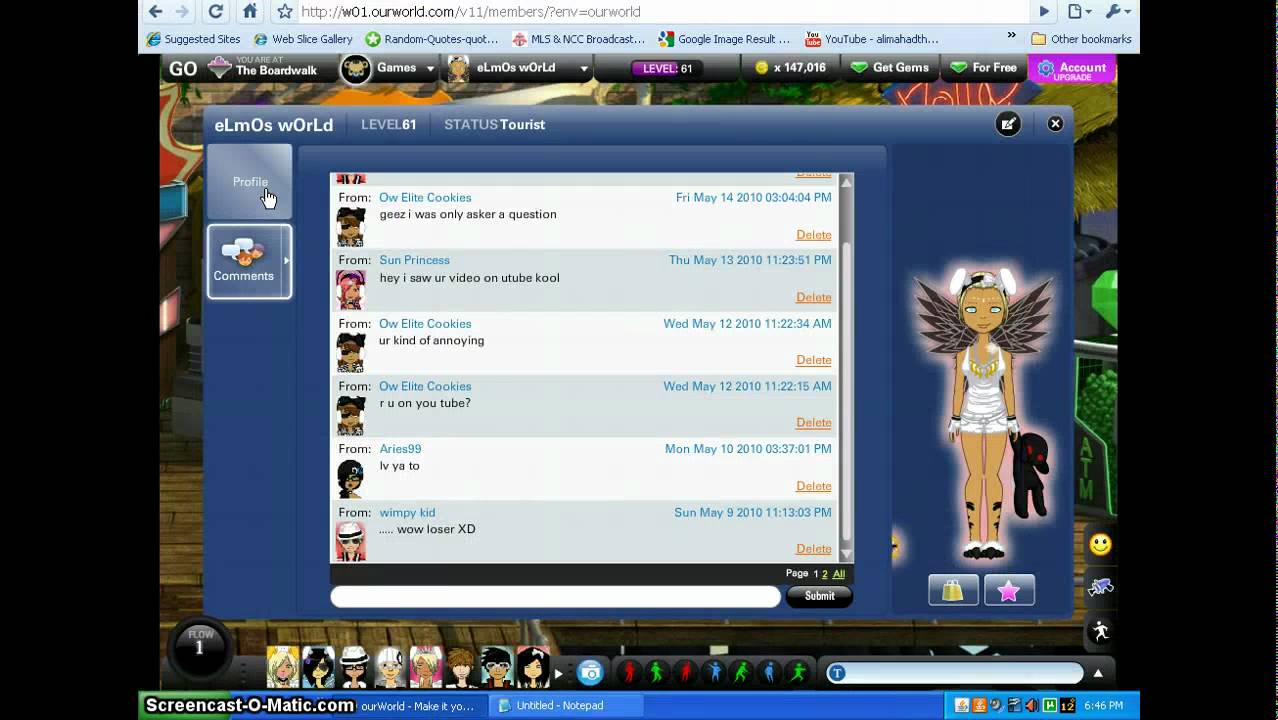Click the browser back button
1278x720 pixels.
155,12
